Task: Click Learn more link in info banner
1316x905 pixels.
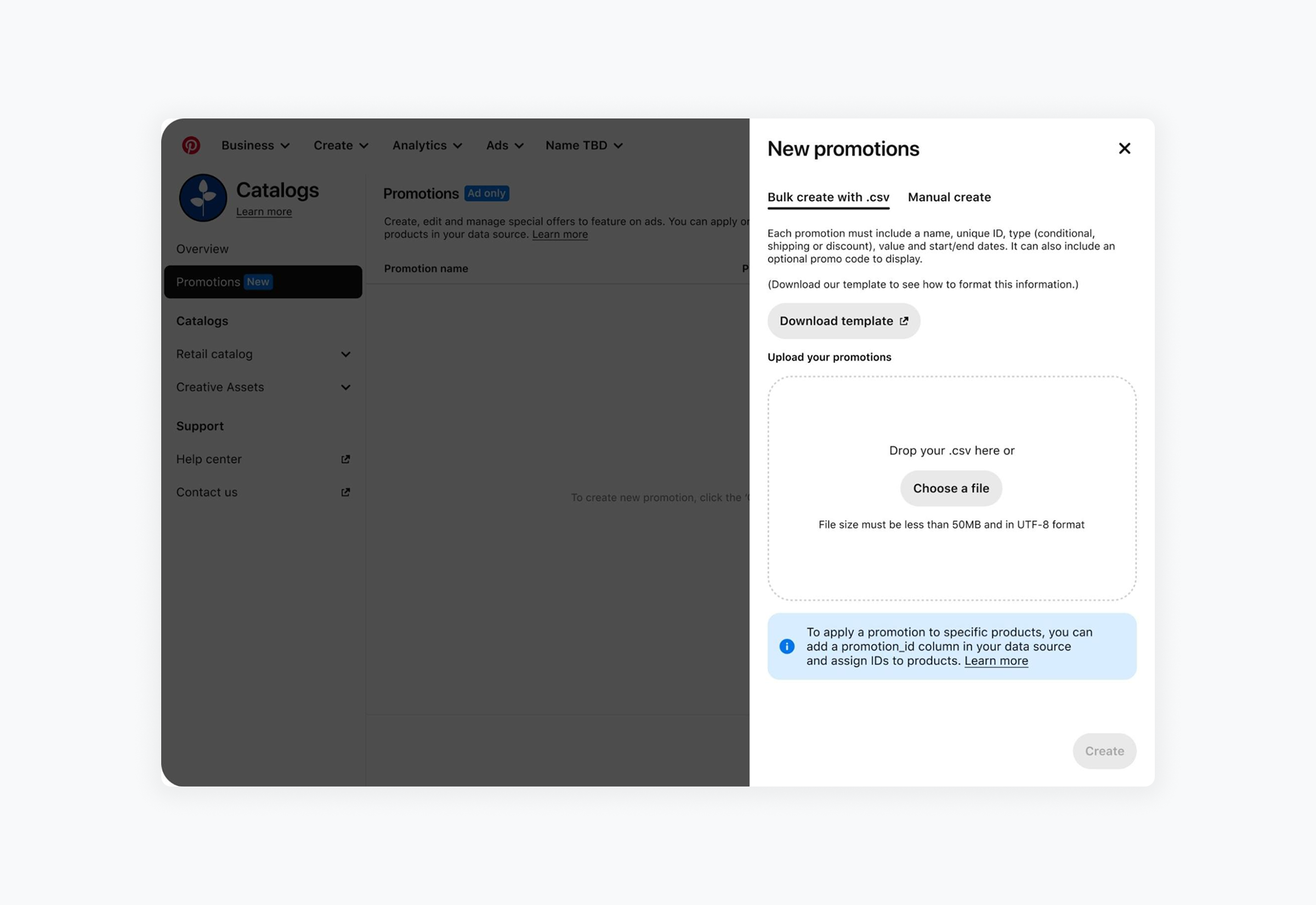Action: 996,660
